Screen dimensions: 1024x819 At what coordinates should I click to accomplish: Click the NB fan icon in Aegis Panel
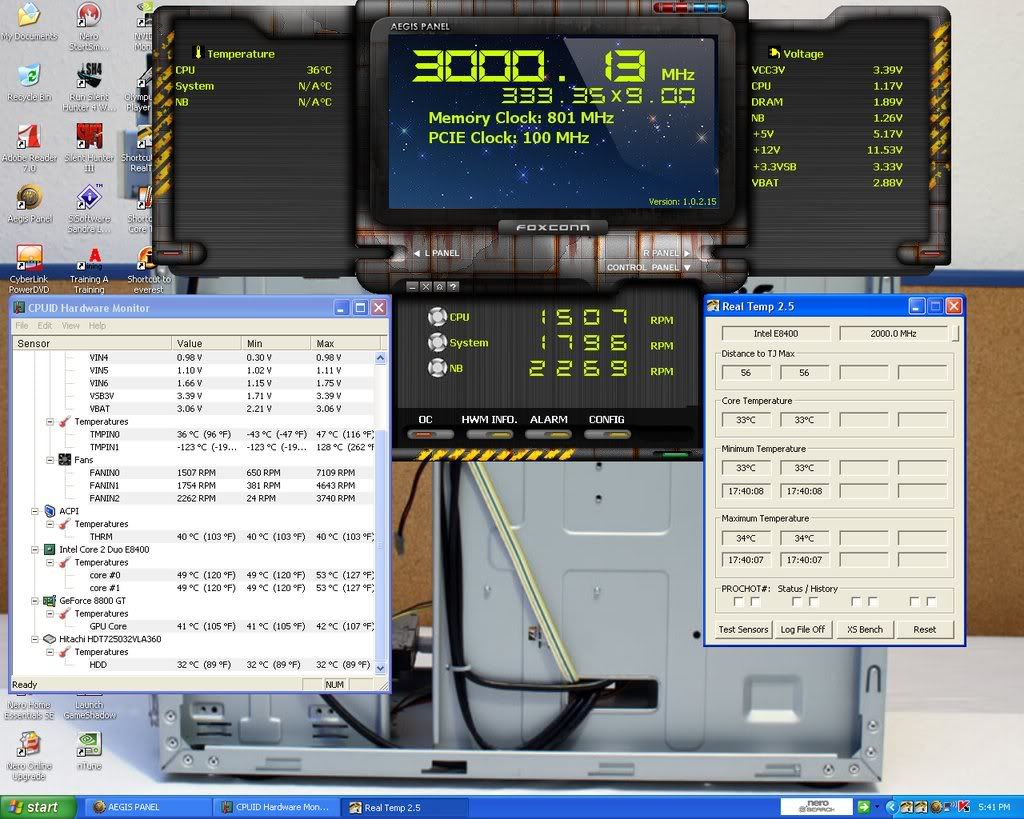[437, 368]
